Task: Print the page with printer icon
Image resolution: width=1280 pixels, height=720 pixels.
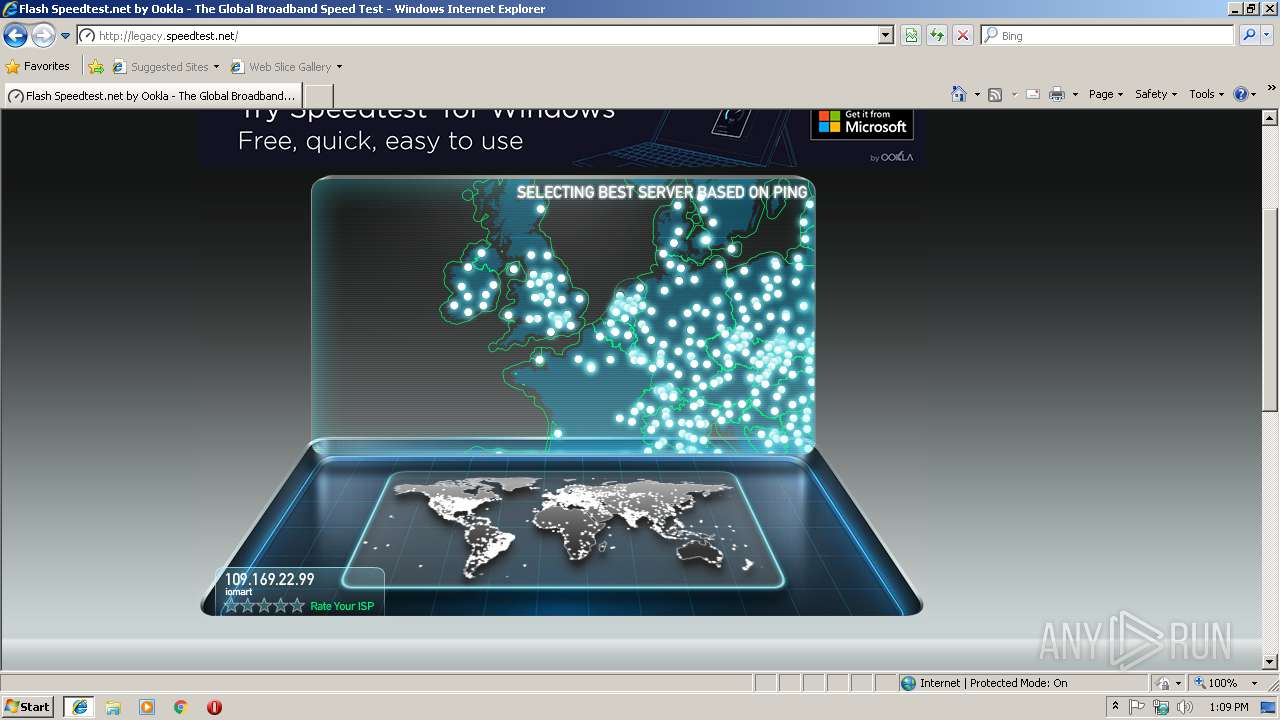Action: [1057, 94]
